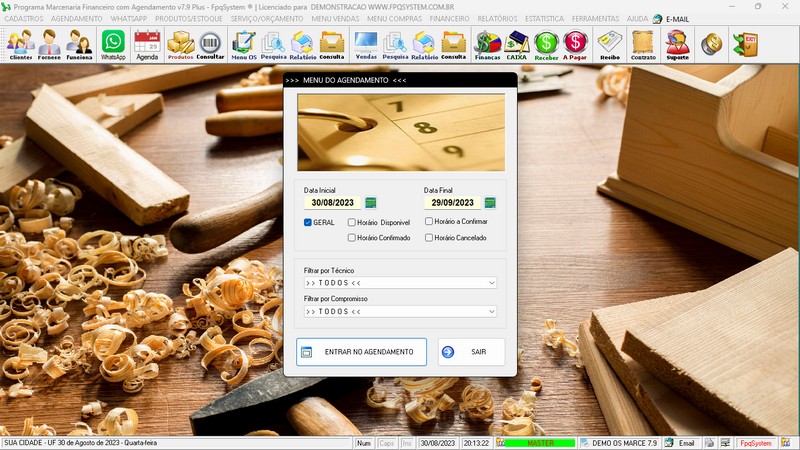Open the Produtos boxes icon

[181, 44]
